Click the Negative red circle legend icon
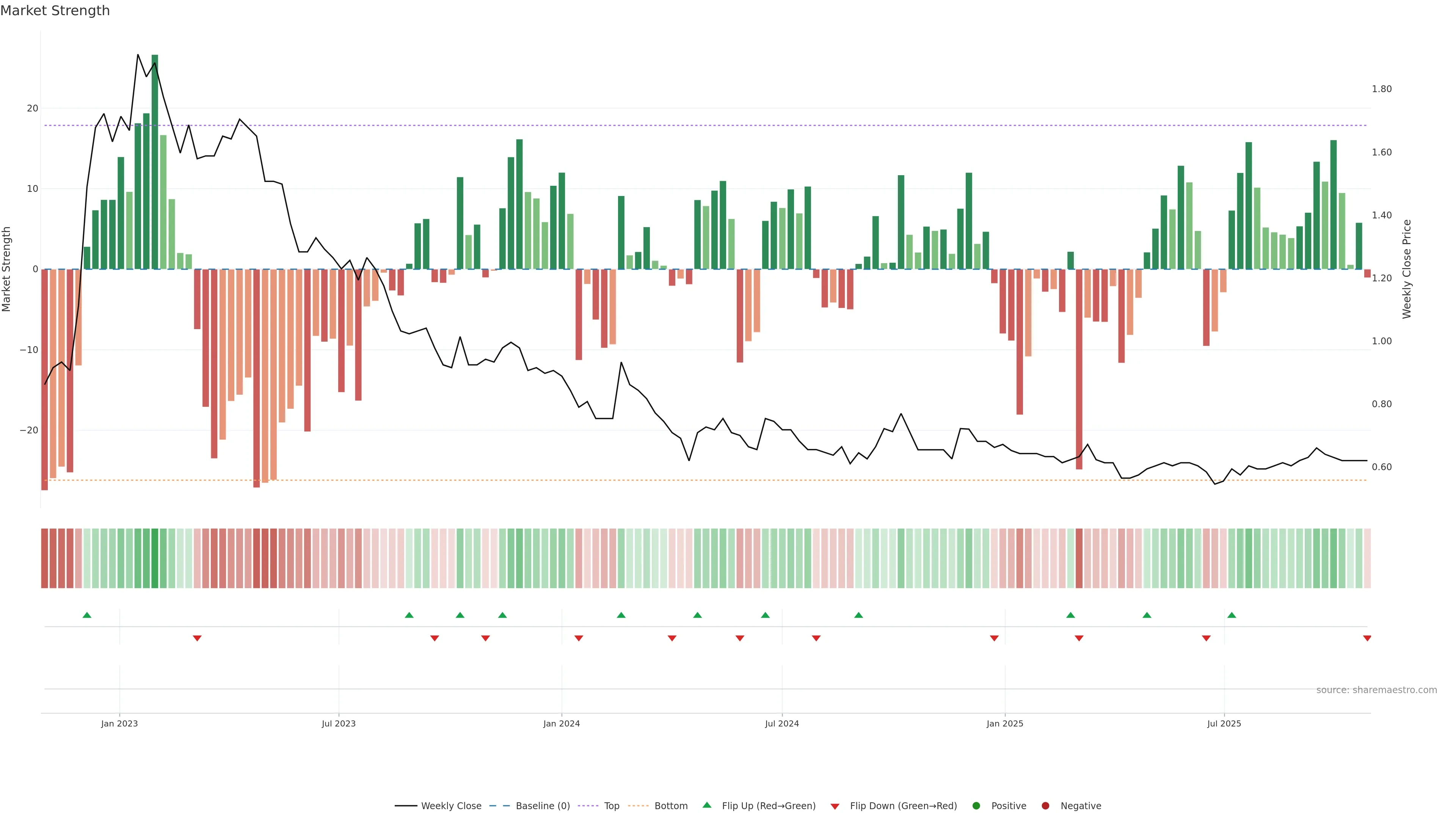Screen dimensions: 1456x819 point(1045,806)
